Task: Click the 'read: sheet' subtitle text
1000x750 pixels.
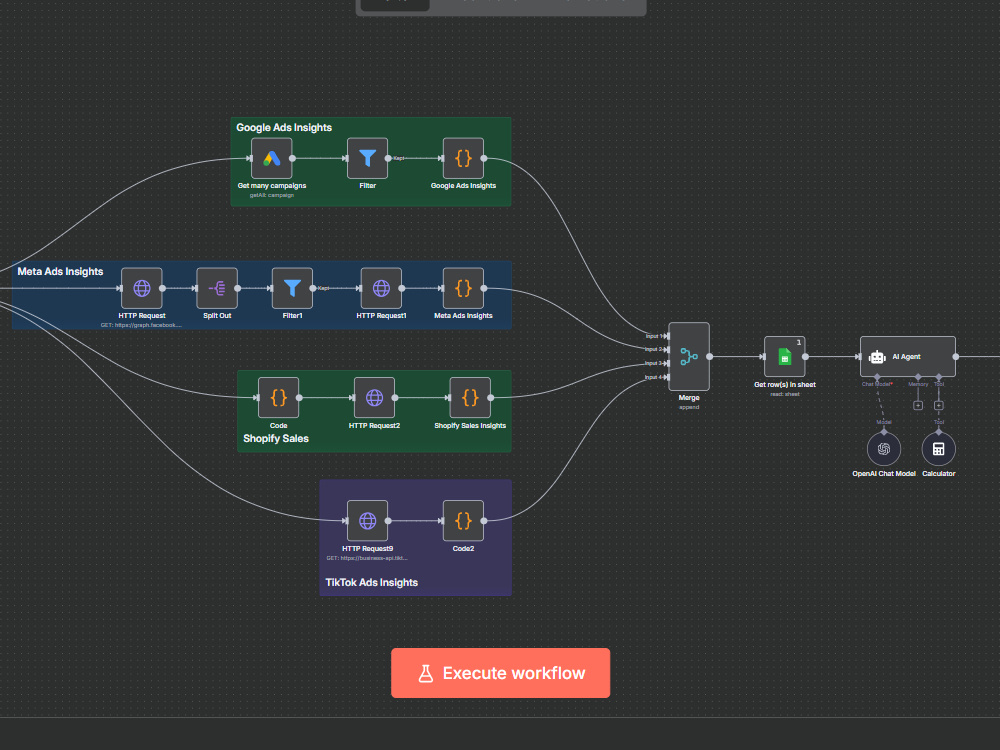Action: 784,394
